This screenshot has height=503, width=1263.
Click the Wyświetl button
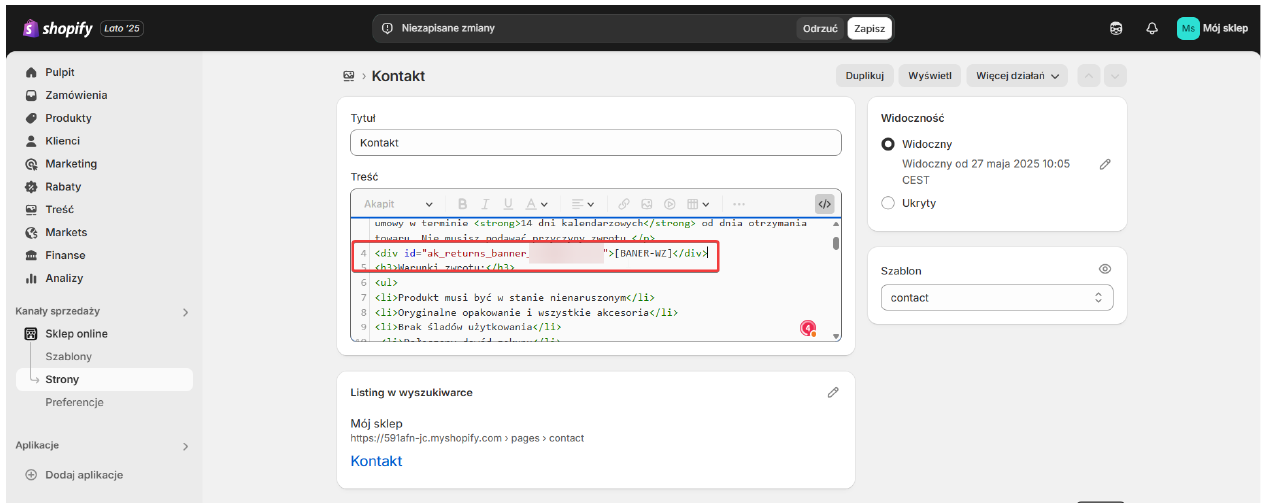coord(930,76)
